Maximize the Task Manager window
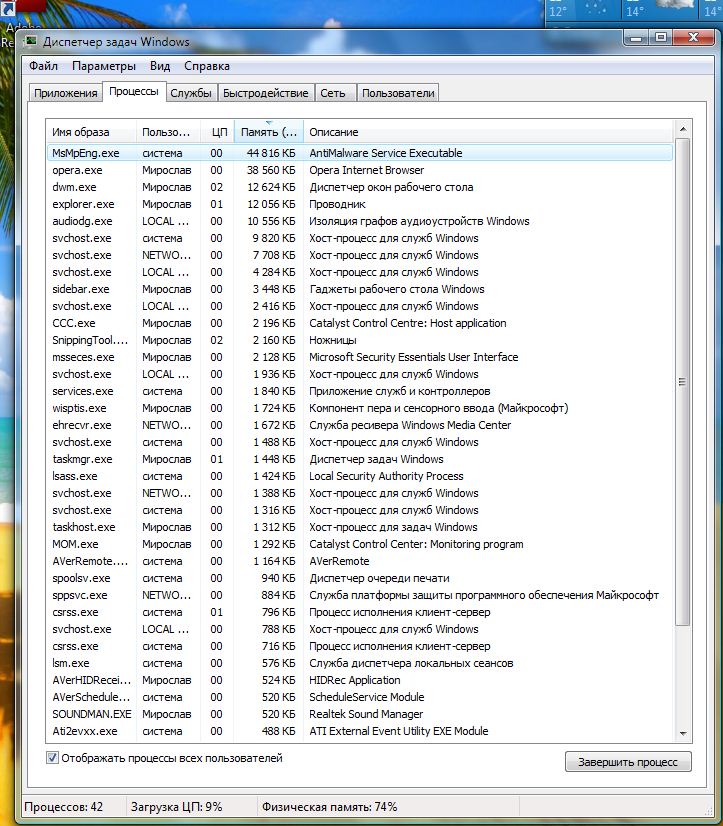The width and height of the screenshot is (723, 826). click(x=660, y=37)
